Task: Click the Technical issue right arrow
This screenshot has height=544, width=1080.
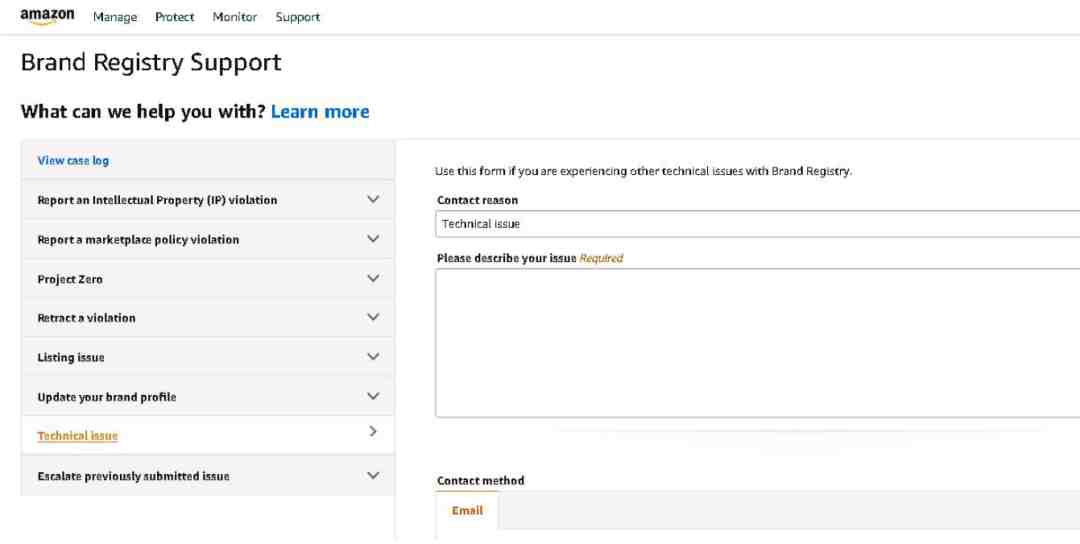Action: click(373, 432)
